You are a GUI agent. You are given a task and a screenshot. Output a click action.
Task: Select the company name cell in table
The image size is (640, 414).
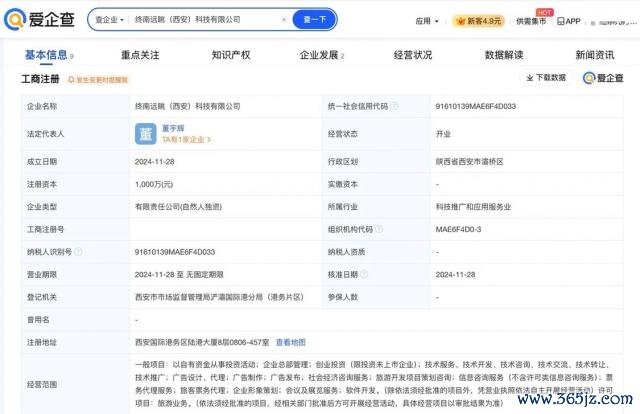[x=187, y=106]
